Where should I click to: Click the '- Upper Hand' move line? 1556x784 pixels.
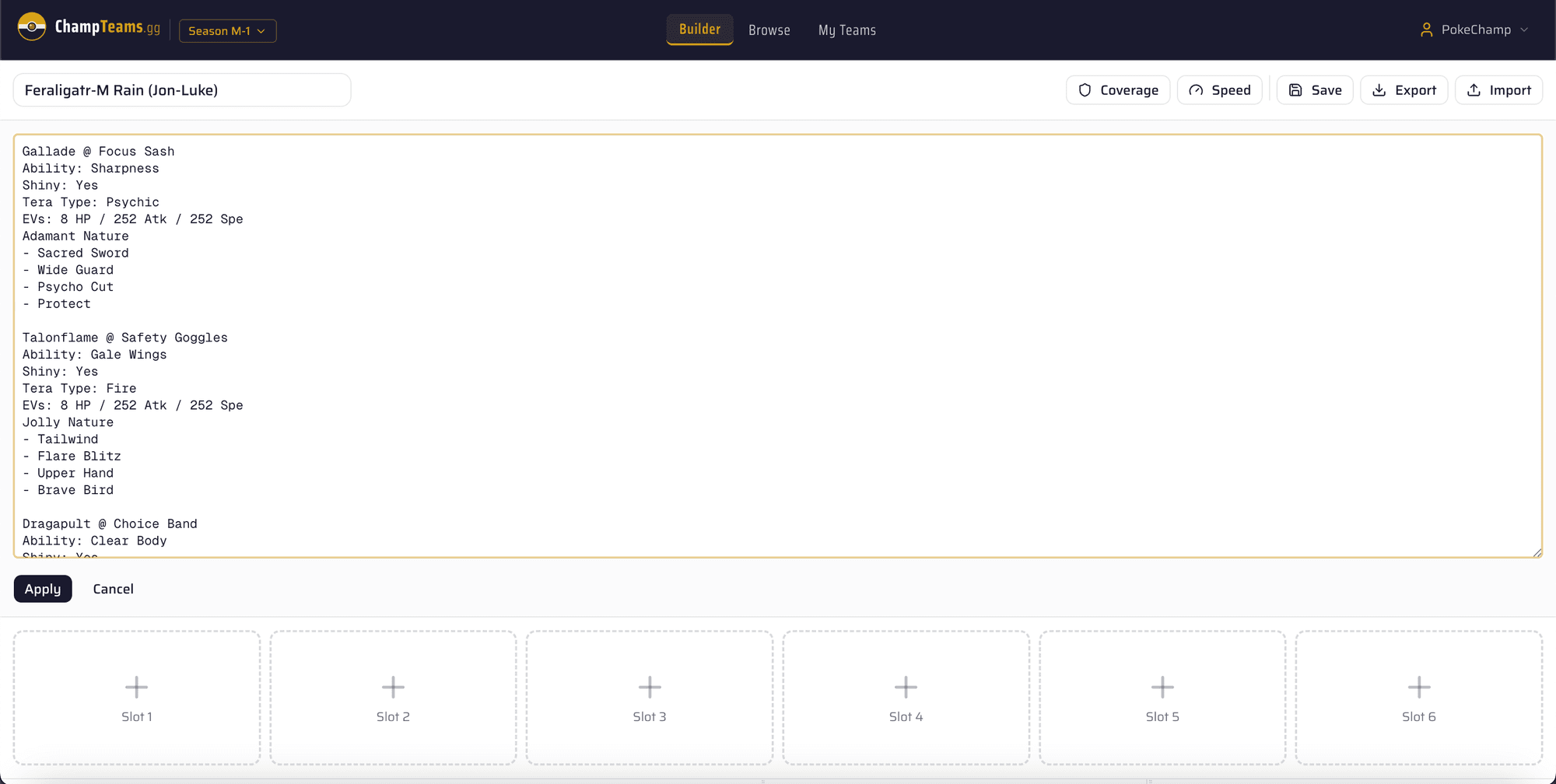[x=68, y=473]
